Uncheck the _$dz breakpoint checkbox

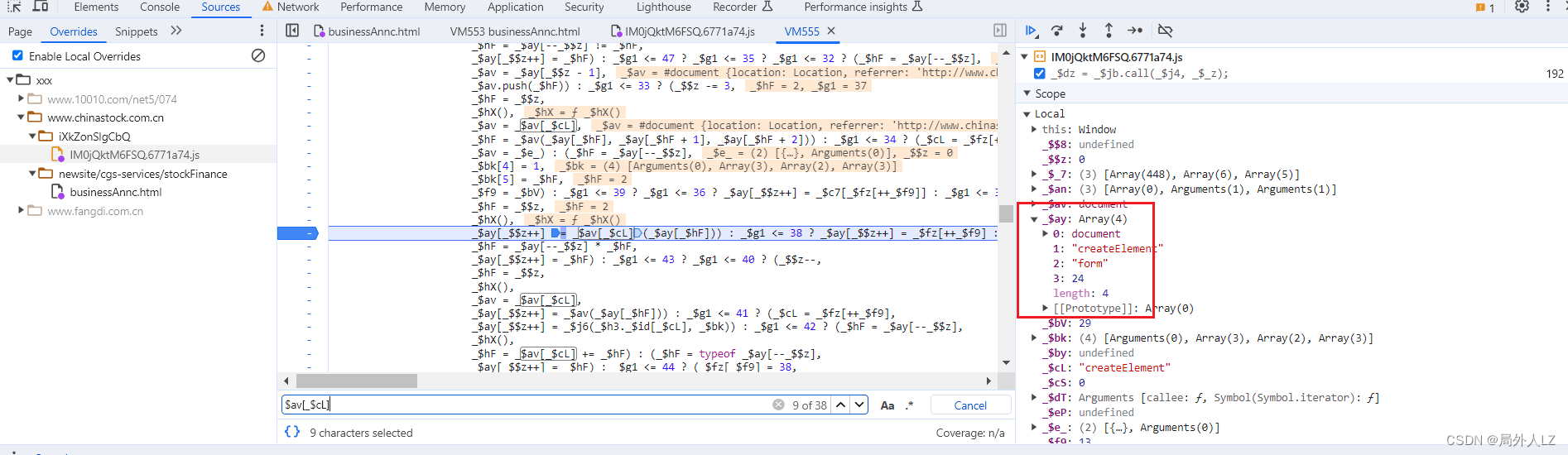(x=1040, y=73)
